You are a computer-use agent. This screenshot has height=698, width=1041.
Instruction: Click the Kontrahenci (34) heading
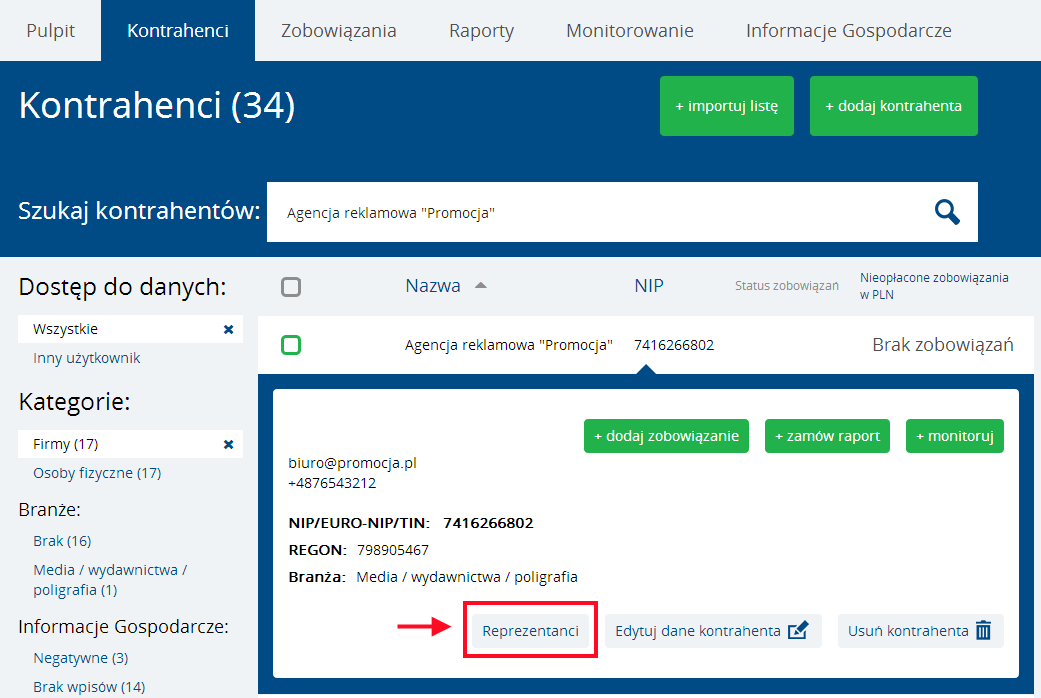click(x=157, y=106)
